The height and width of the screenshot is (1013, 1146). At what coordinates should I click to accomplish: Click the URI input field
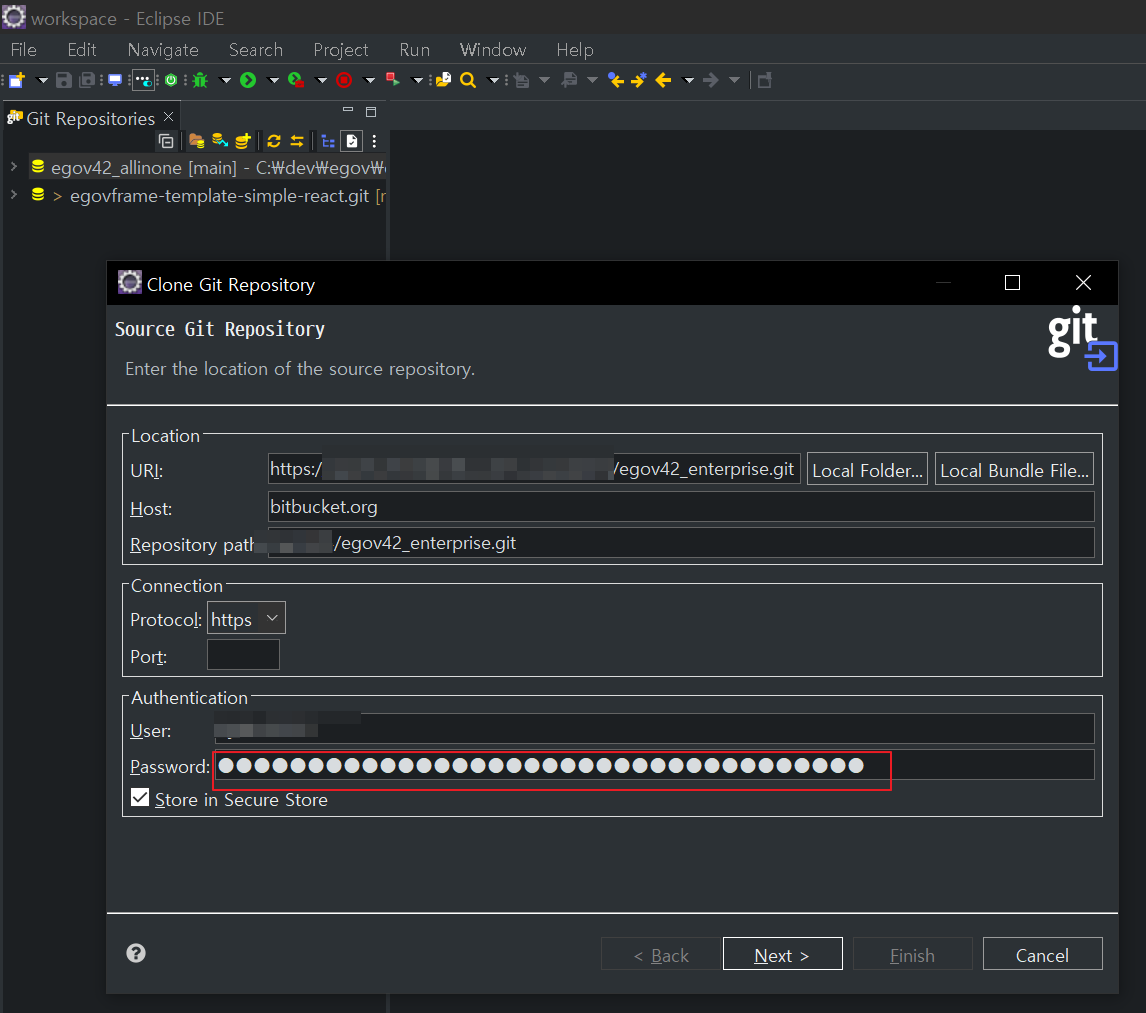point(534,468)
